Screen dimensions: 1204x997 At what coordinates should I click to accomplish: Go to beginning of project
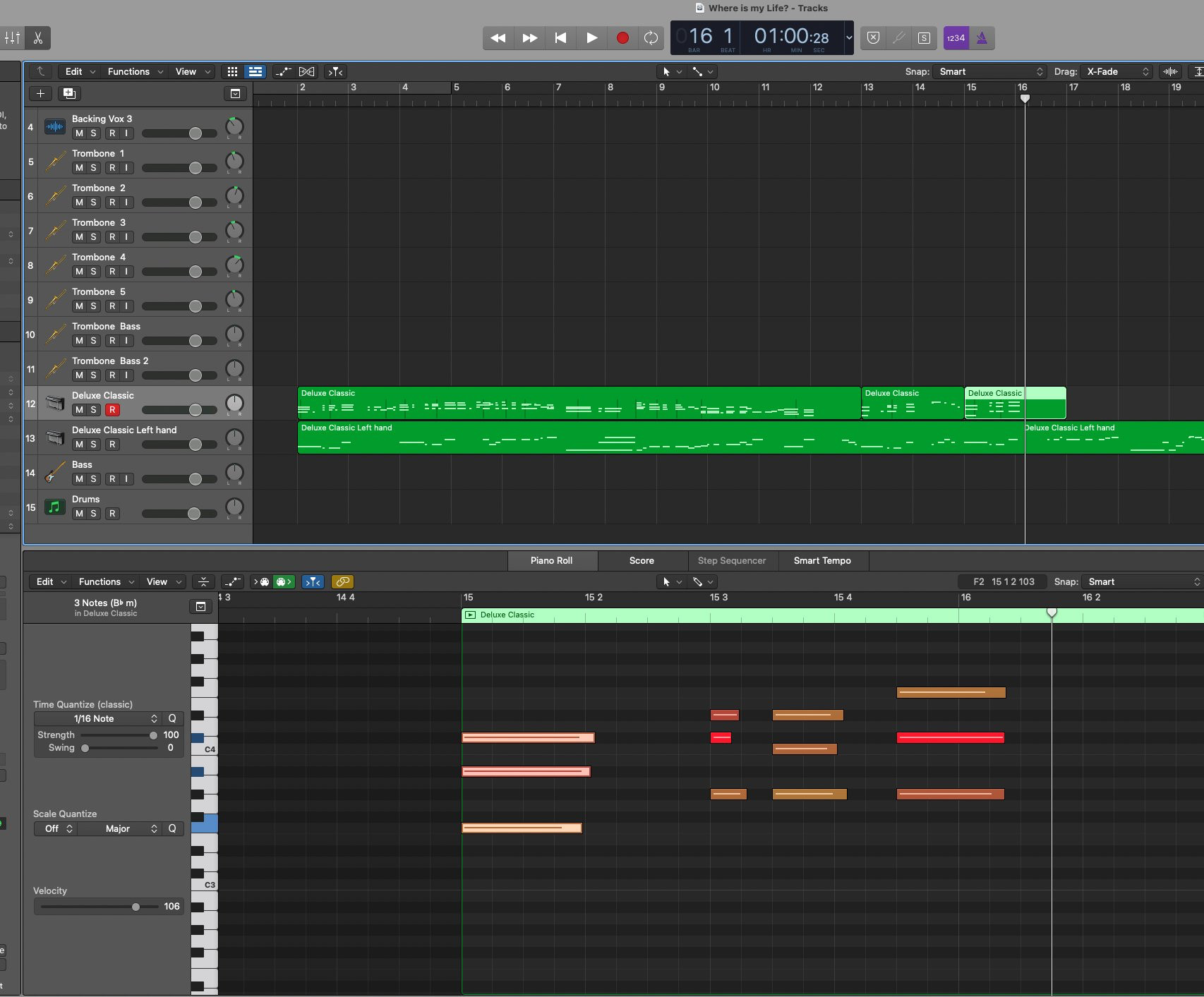point(560,38)
